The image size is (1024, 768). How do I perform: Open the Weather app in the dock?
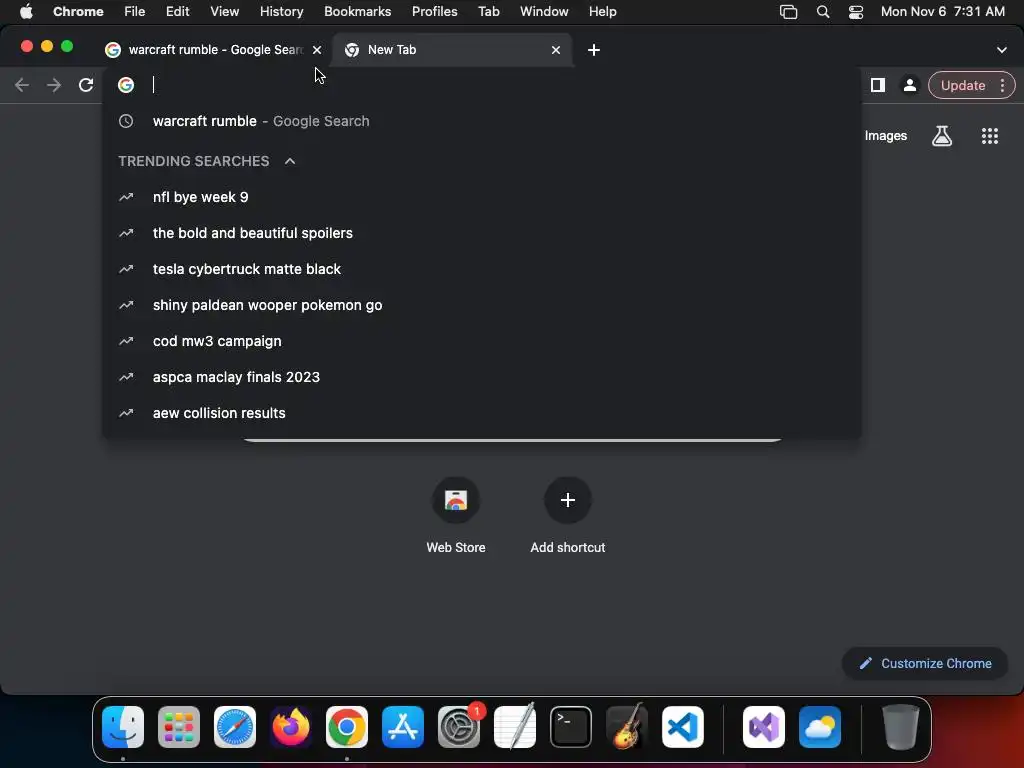820,727
